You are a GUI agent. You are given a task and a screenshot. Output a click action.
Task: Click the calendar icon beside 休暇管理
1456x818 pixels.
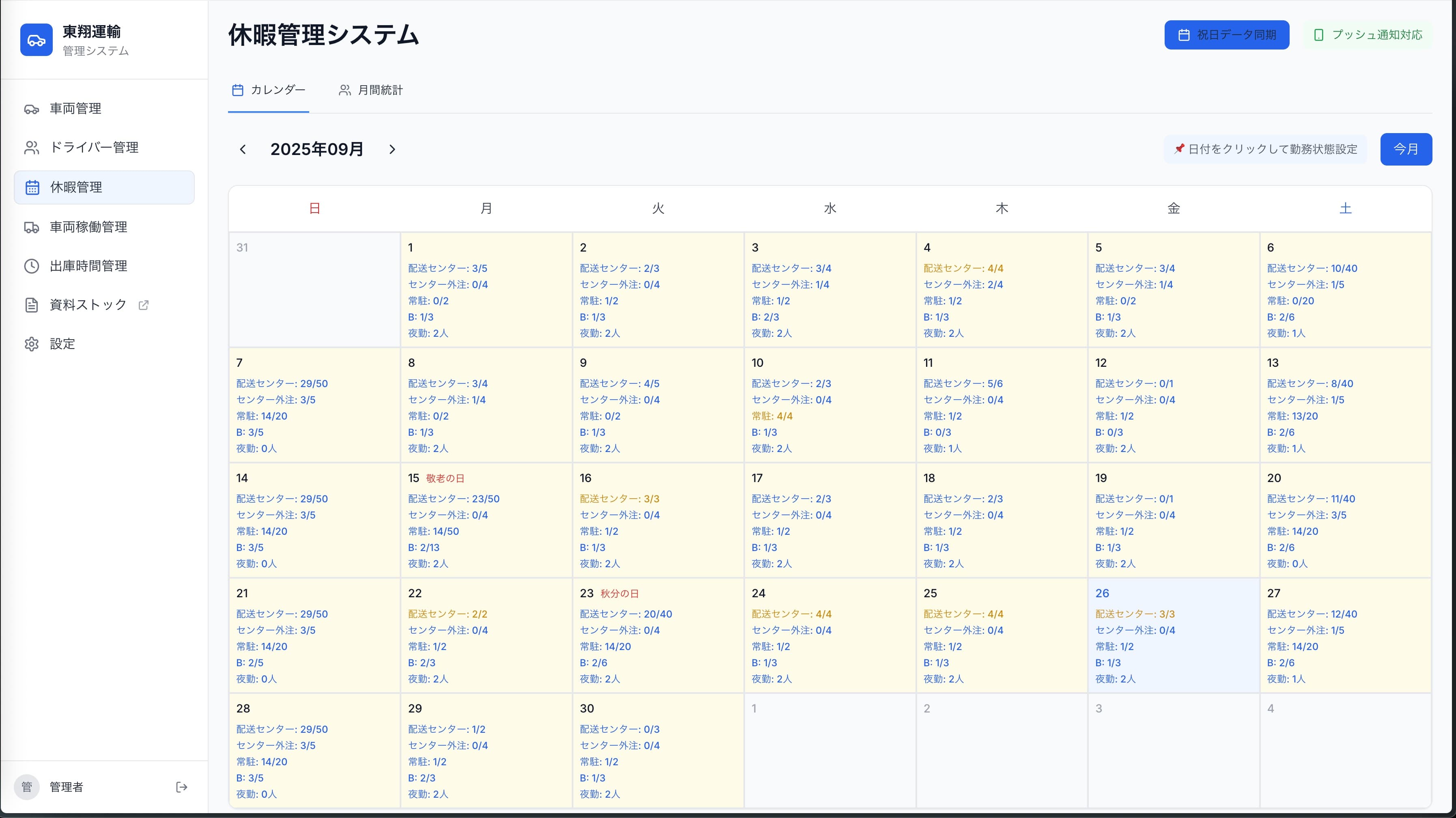click(x=32, y=187)
